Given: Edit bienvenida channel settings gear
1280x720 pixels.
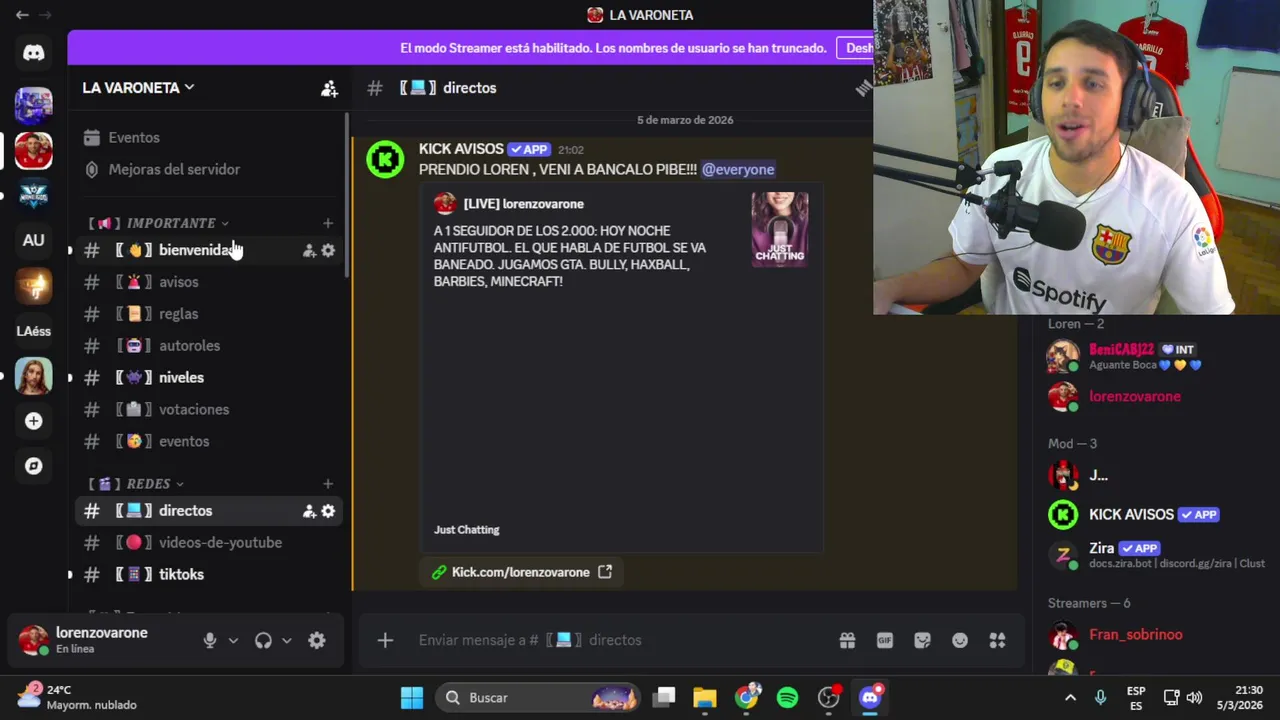Looking at the screenshot, I should (328, 251).
